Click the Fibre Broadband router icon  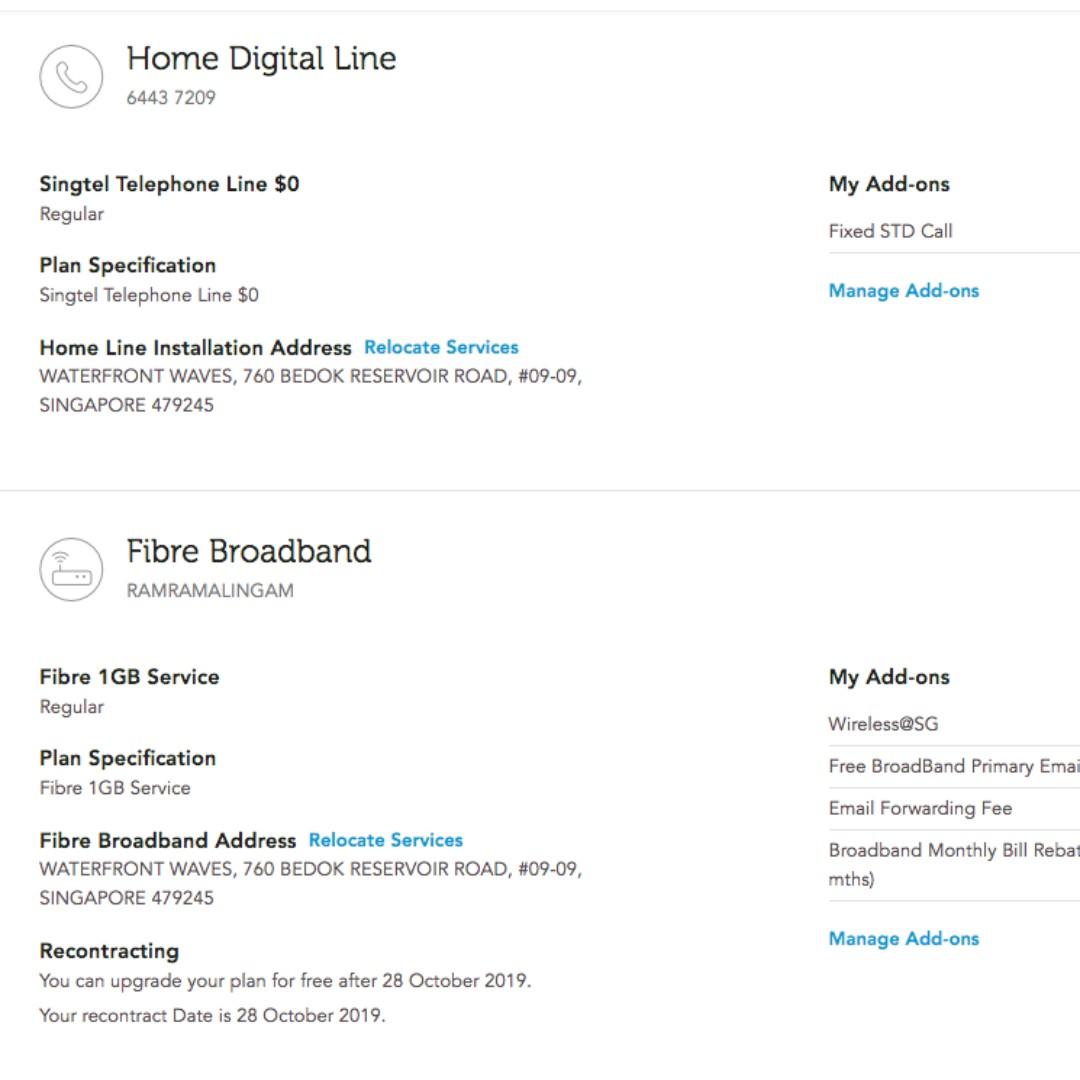pos(71,568)
